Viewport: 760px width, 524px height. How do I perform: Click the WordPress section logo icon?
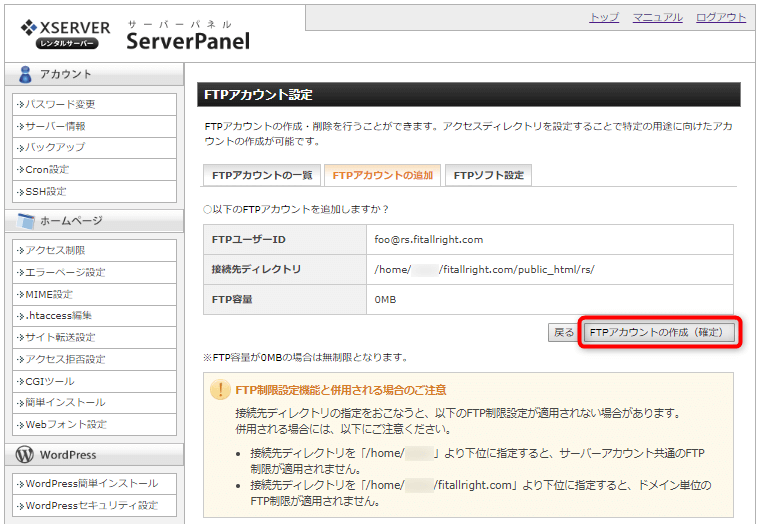point(25,455)
